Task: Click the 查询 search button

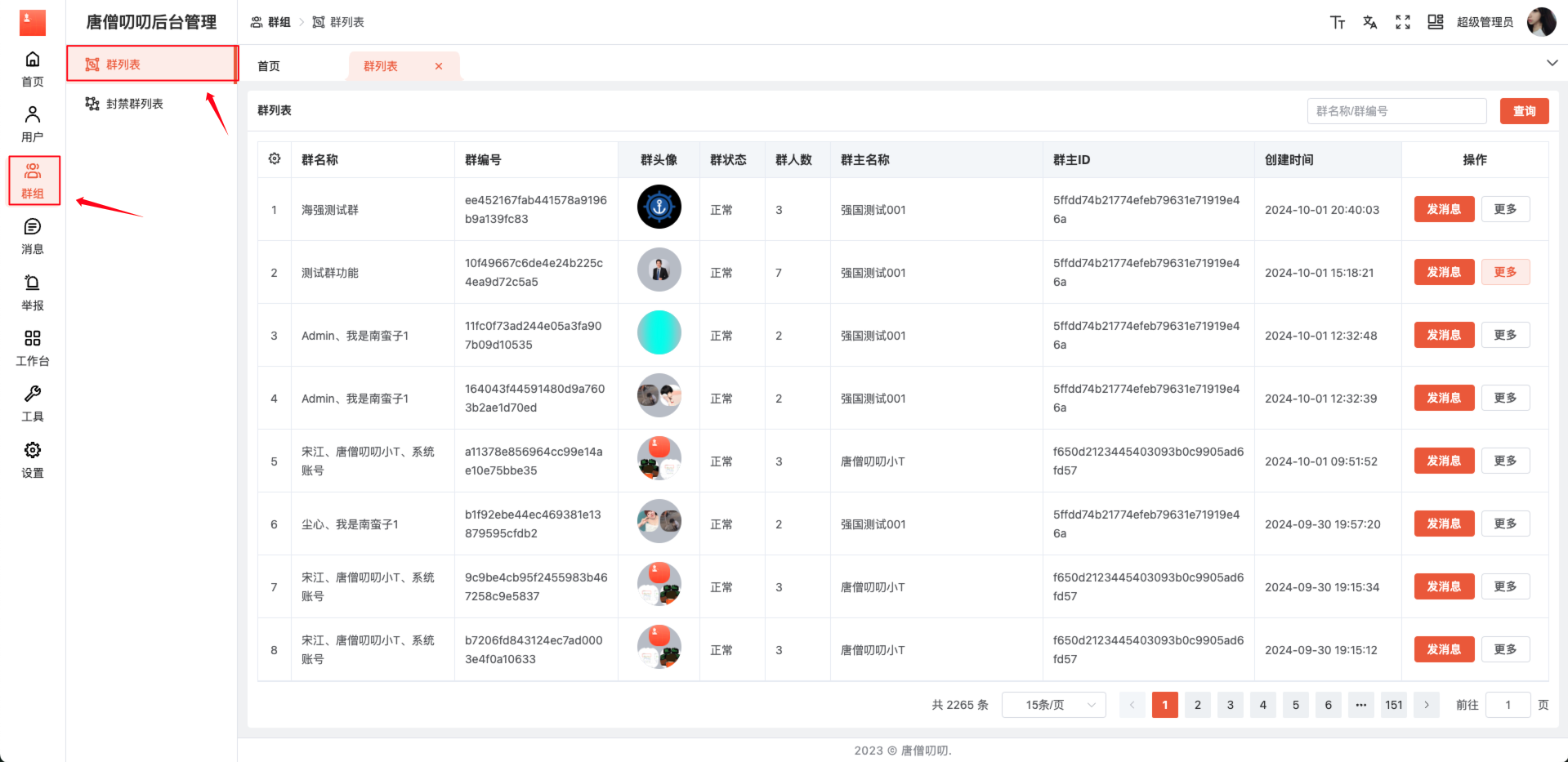Action: pos(1524,111)
